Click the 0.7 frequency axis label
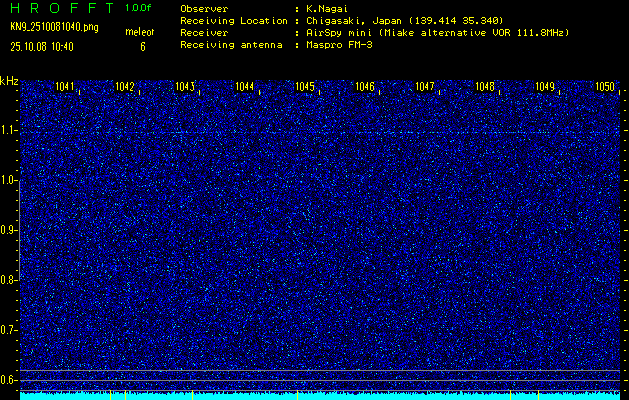Viewport: 629px width, 400px height. pos(9,330)
